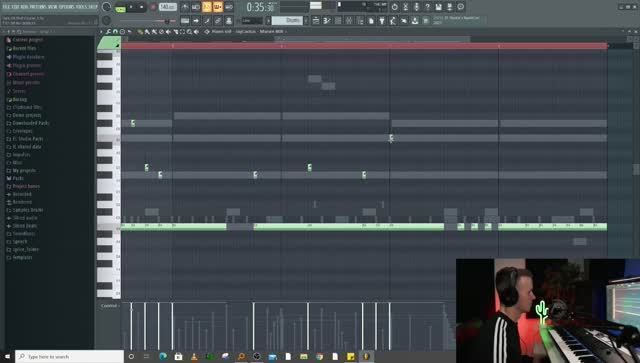Select the Draw pencil tool in piano roll
The width and height of the screenshot is (640, 363).
click(140, 31)
